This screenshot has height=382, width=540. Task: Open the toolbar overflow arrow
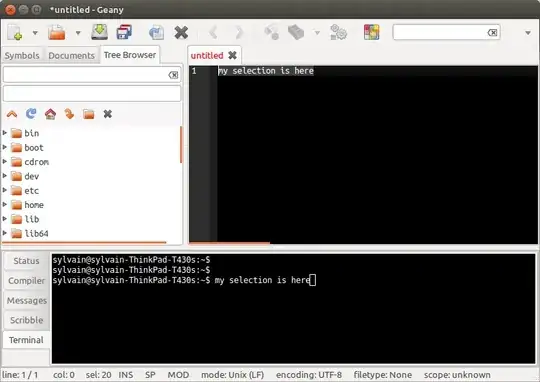tap(528, 33)
